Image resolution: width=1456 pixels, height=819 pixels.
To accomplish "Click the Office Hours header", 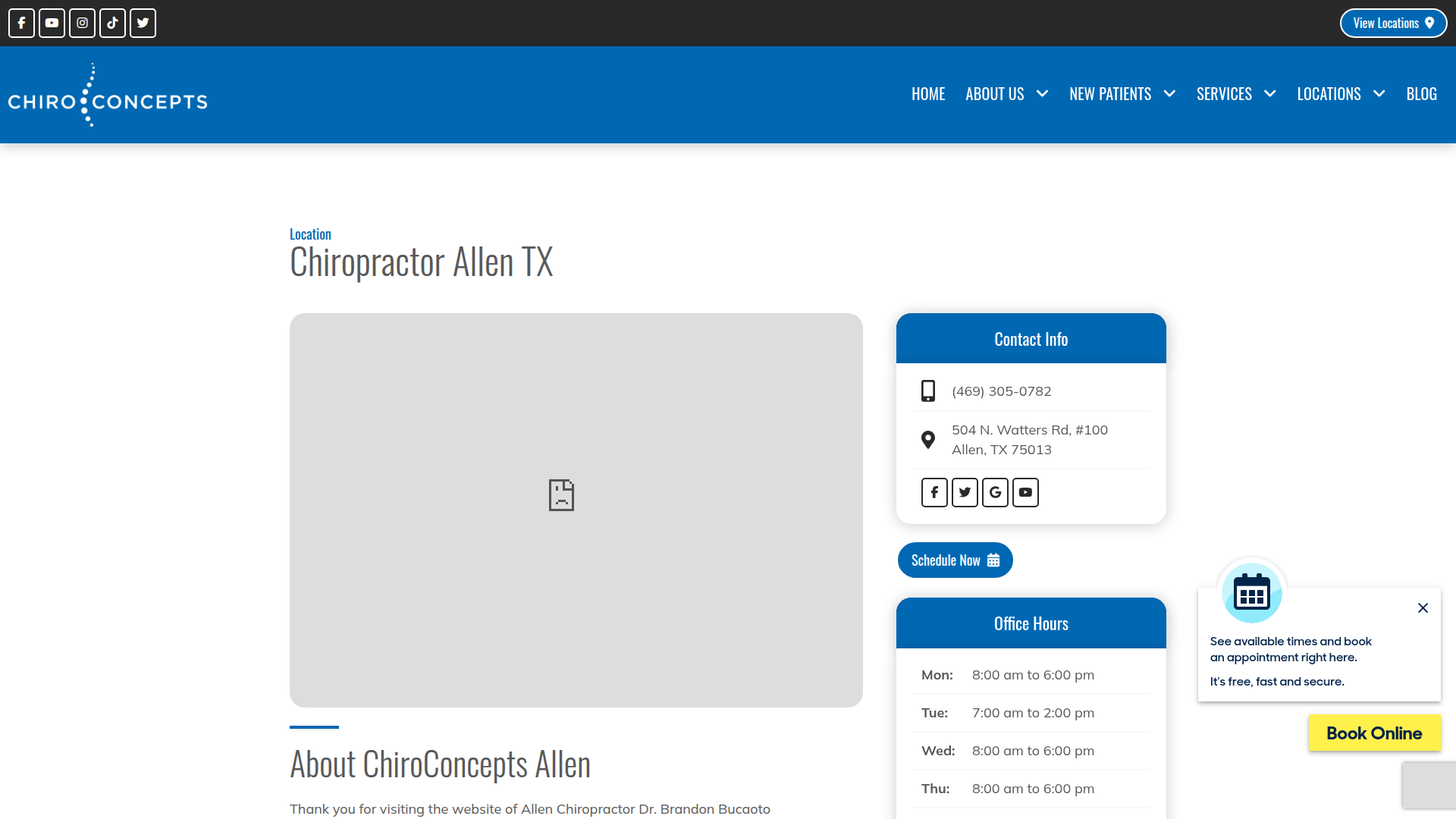I will tap(1031, 623).
